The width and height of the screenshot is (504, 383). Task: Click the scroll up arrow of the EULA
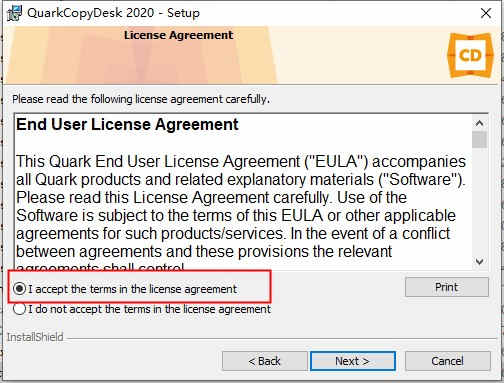[x=479, y=123]
